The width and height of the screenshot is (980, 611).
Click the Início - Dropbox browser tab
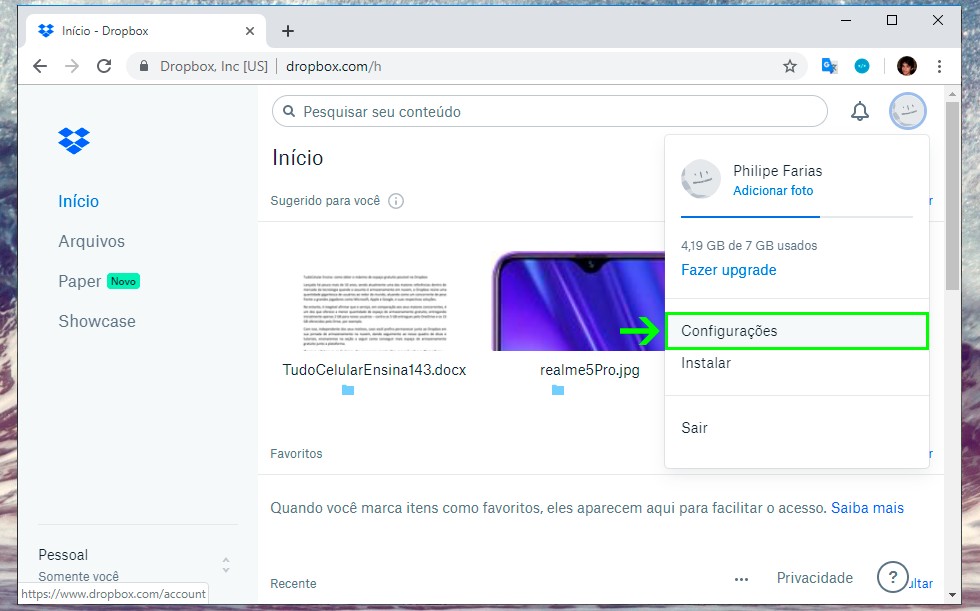pyautogui.click(x=146, y=31)
